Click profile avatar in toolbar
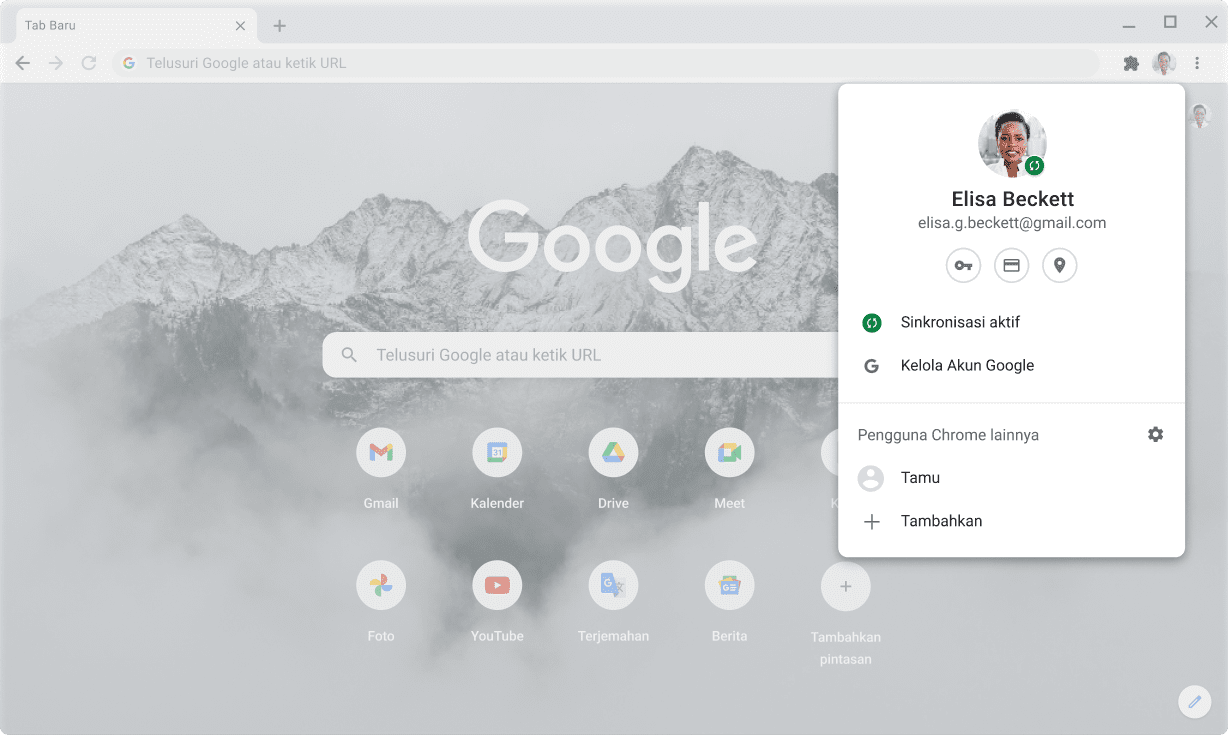Screen dimensions: 1228x737 pyautogui.click(x=1164, y=63)
